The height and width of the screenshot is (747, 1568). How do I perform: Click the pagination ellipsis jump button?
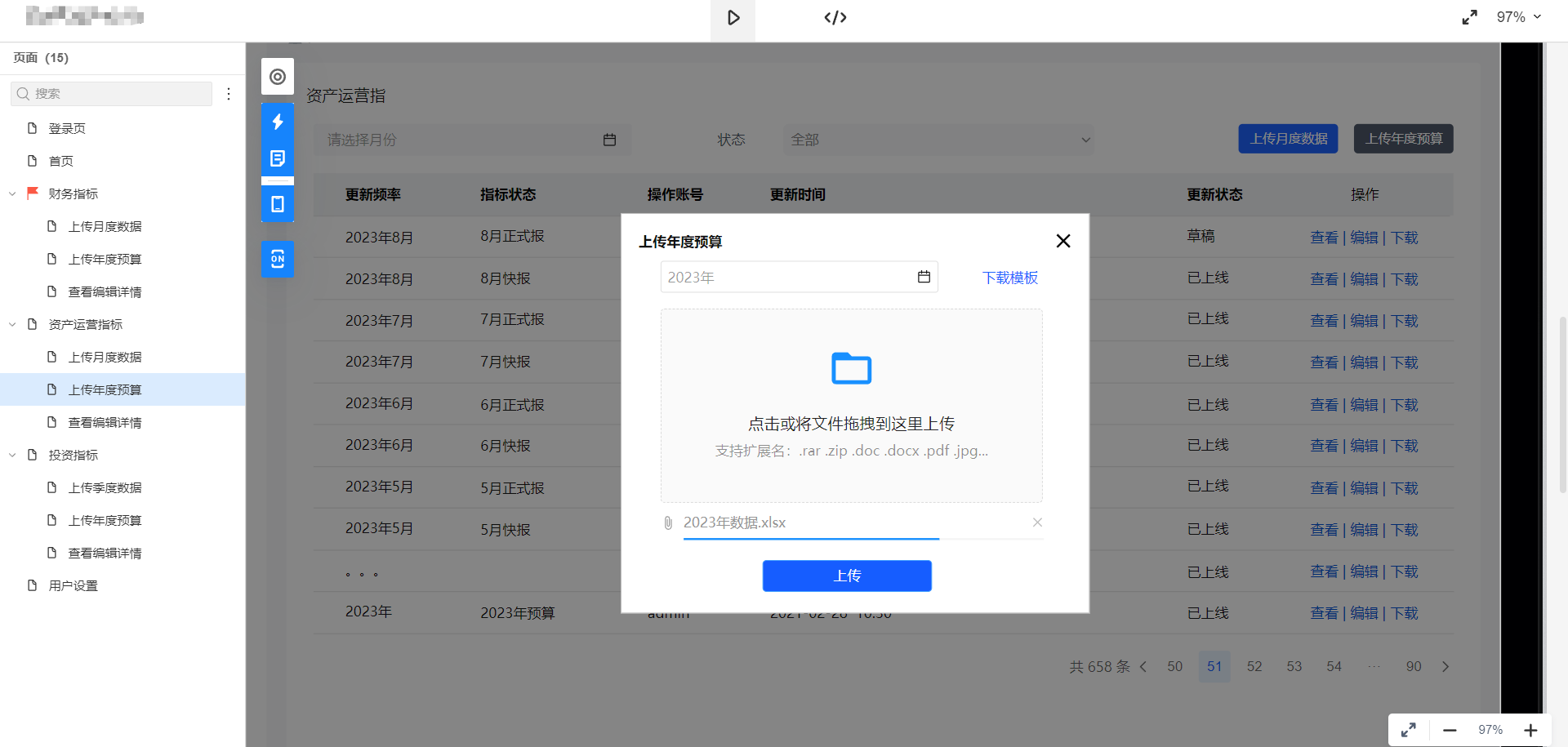[1374, 667]
